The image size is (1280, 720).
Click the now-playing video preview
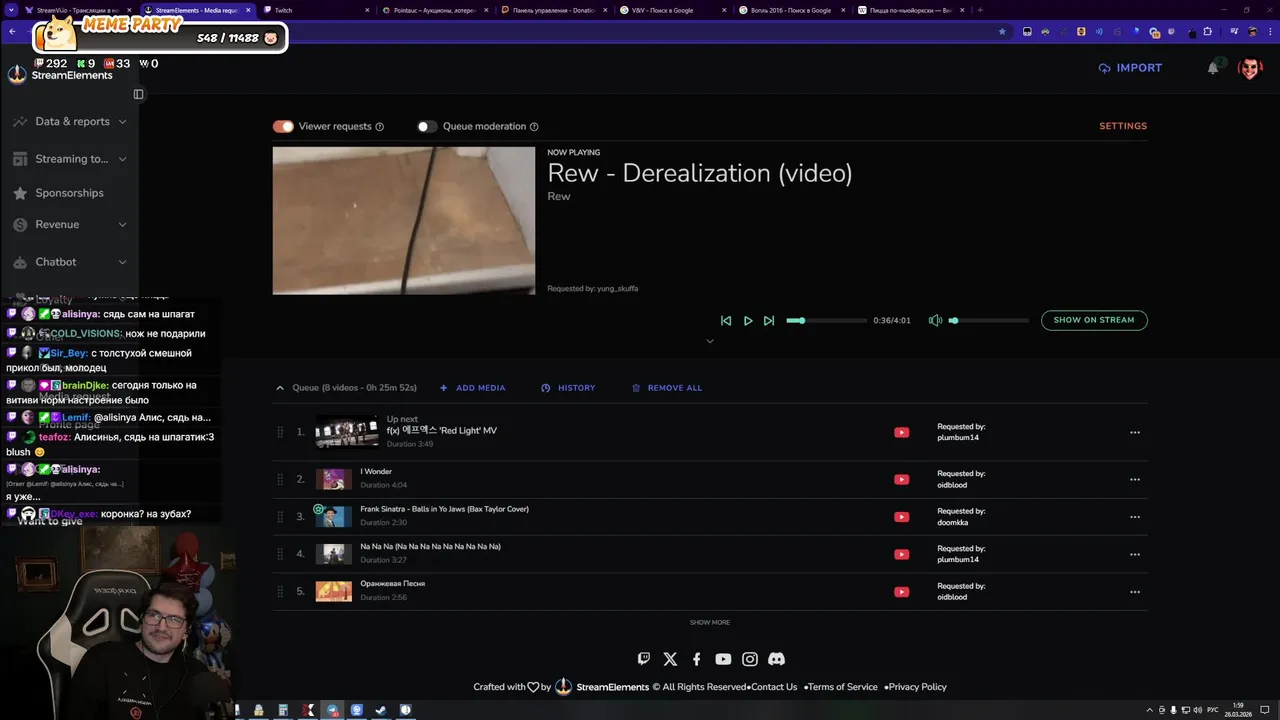point(404,221)
